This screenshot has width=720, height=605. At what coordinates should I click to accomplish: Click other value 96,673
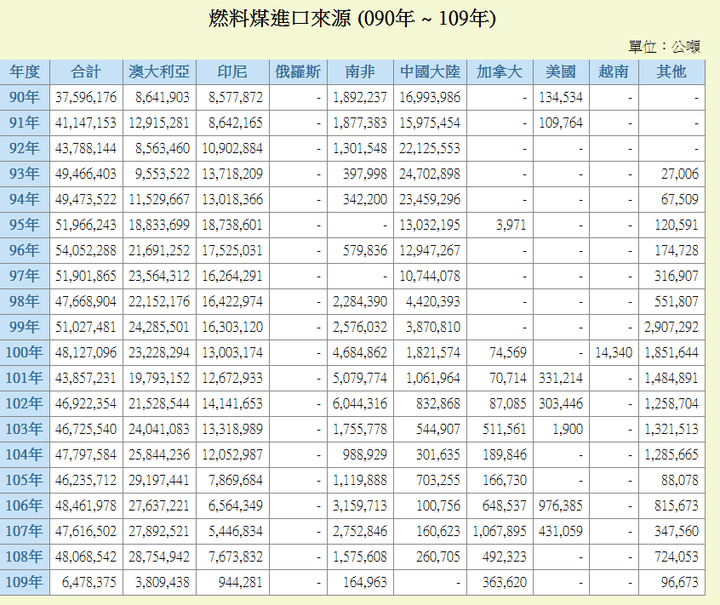click(x=680, y=582)
